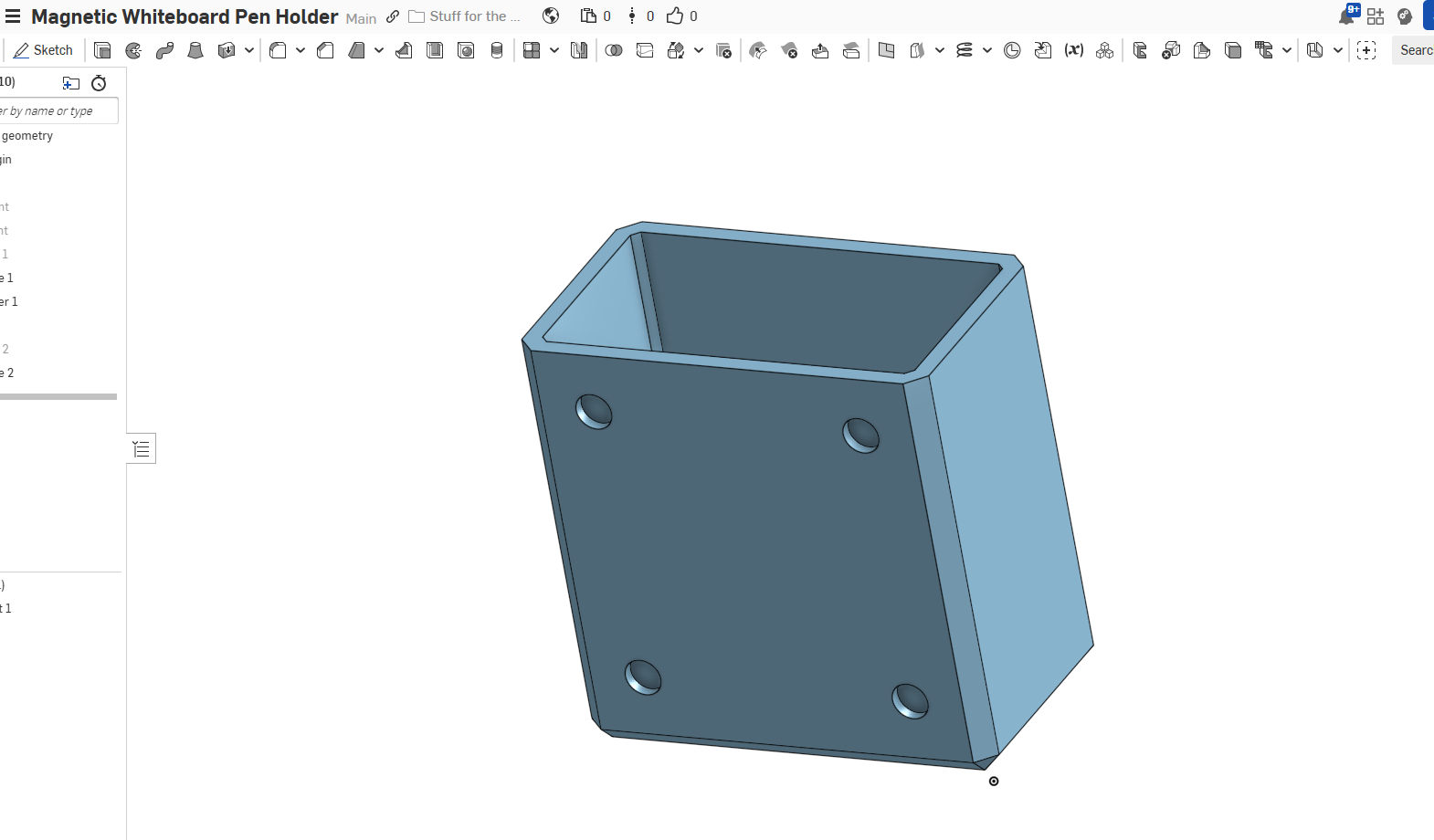
Task: Click the feature list horizontal scrollbar
Action: pos(58,396)
